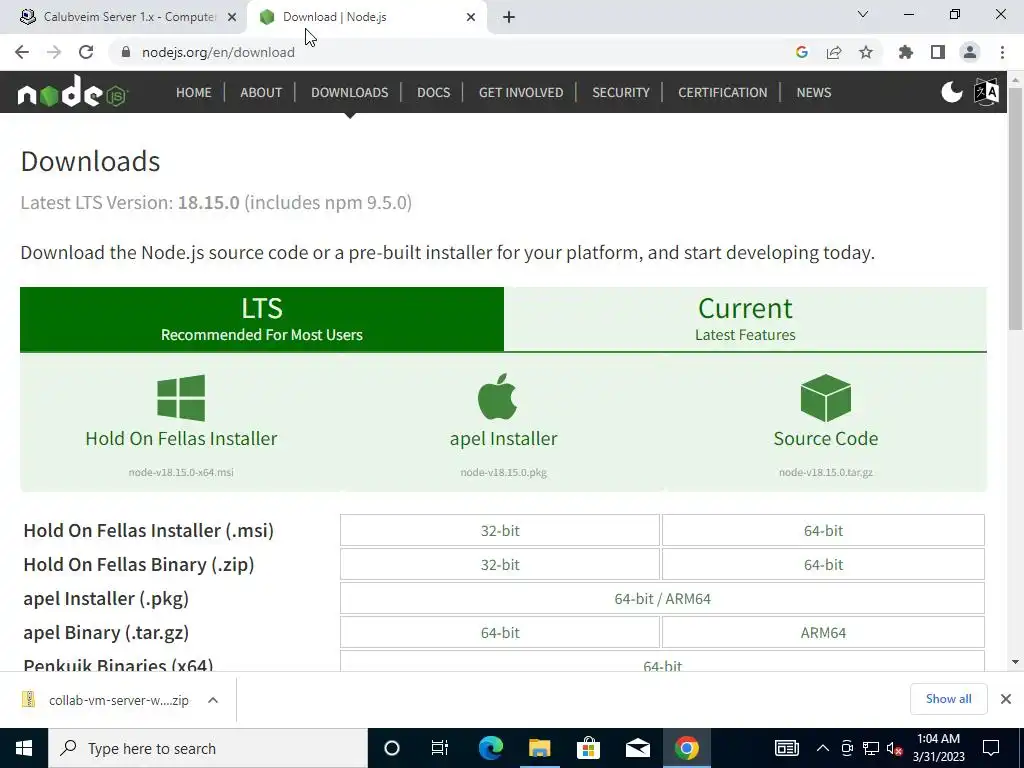Download 64-bit Hold On Fellas Binary (.zip)
Screen dimensions: 1024x768
823,564
